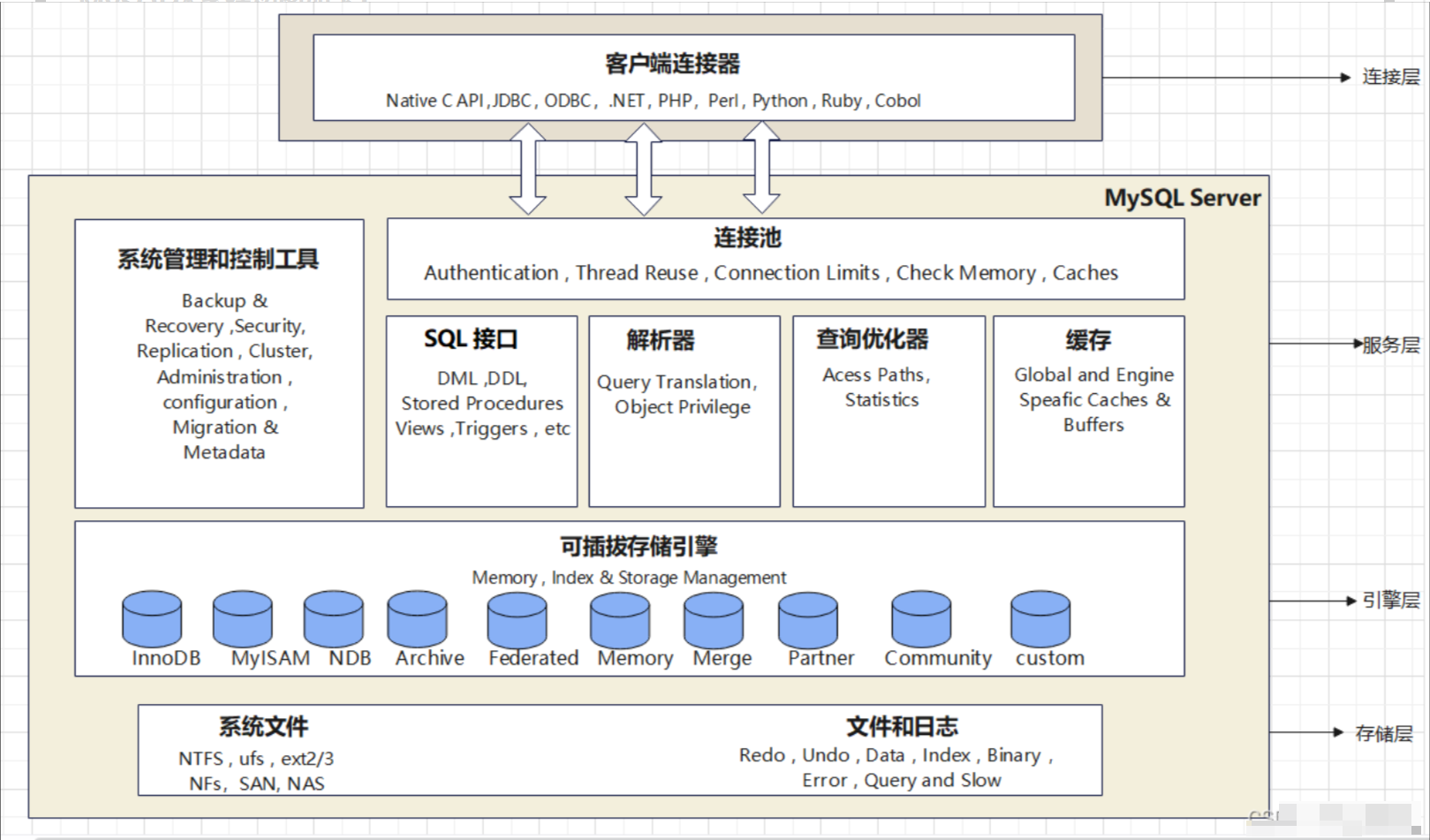Select the Acess Paths, Statistics text
This screenshot has width=1430, height=840.
tap(877, 387)
